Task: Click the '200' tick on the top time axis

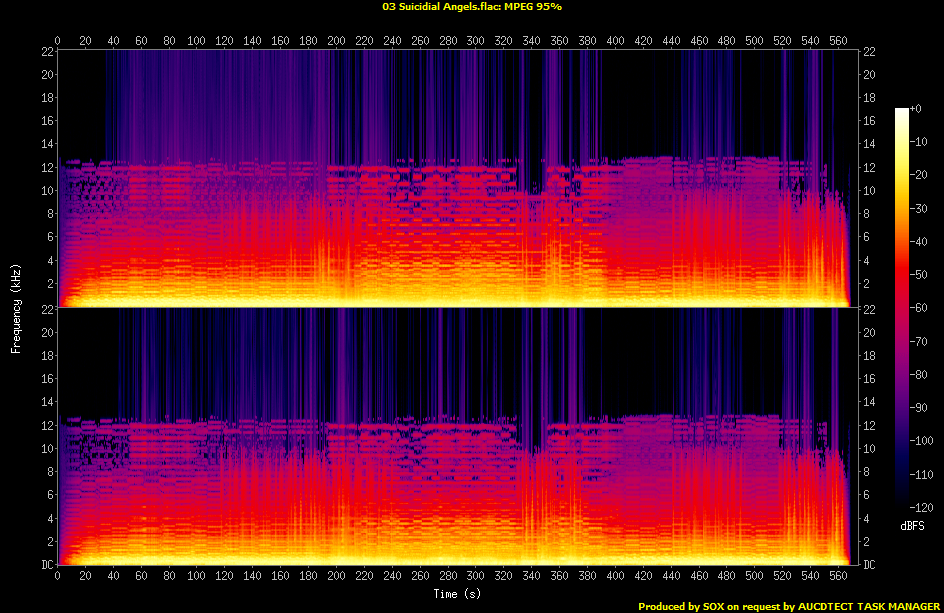Action: pyautogui.click(x=336, y=41)
